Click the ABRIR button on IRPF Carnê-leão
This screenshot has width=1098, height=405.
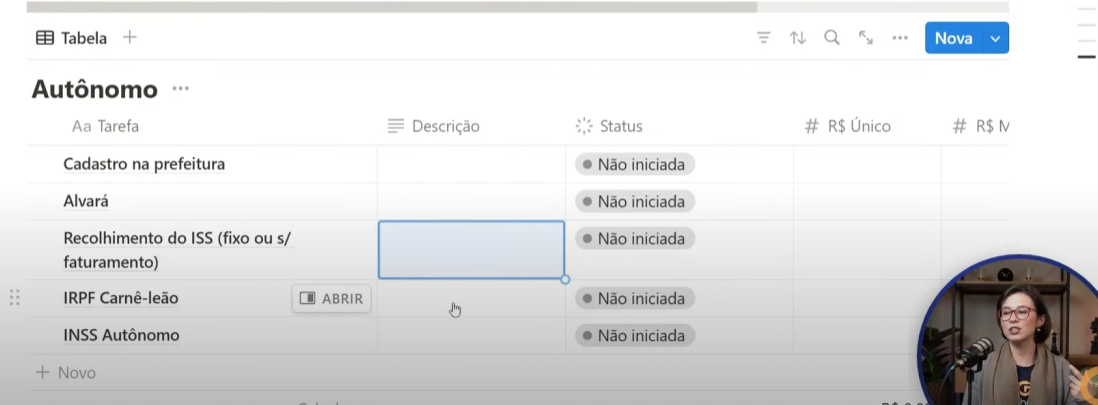[331, 298]
